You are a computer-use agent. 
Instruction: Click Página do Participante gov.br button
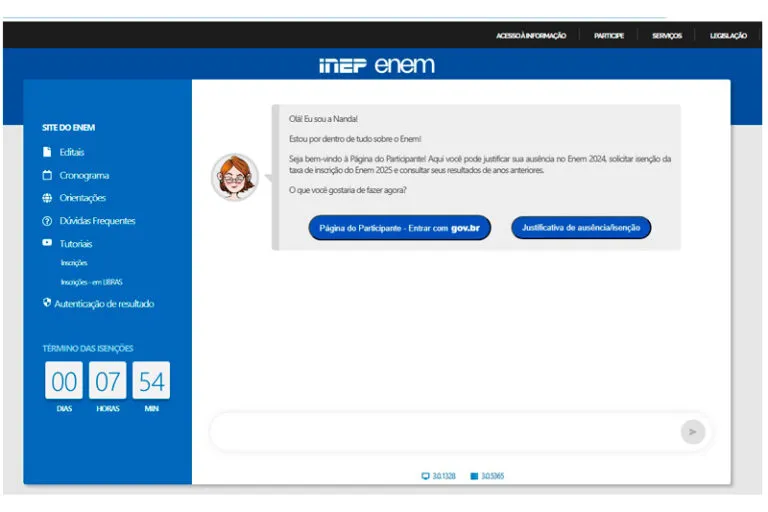click(x=399, y=228)
